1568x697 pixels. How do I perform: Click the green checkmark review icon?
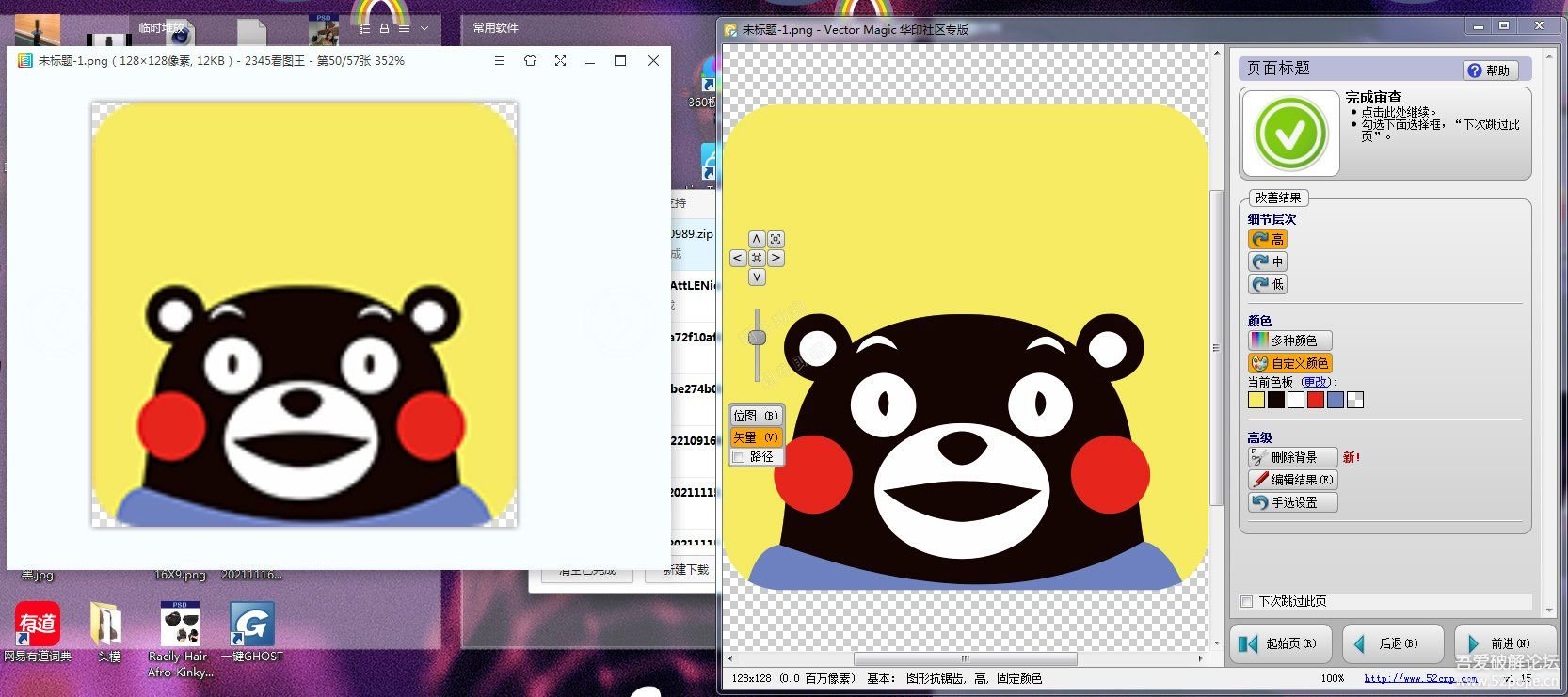pyautogui.click(x=1290, y=134)
